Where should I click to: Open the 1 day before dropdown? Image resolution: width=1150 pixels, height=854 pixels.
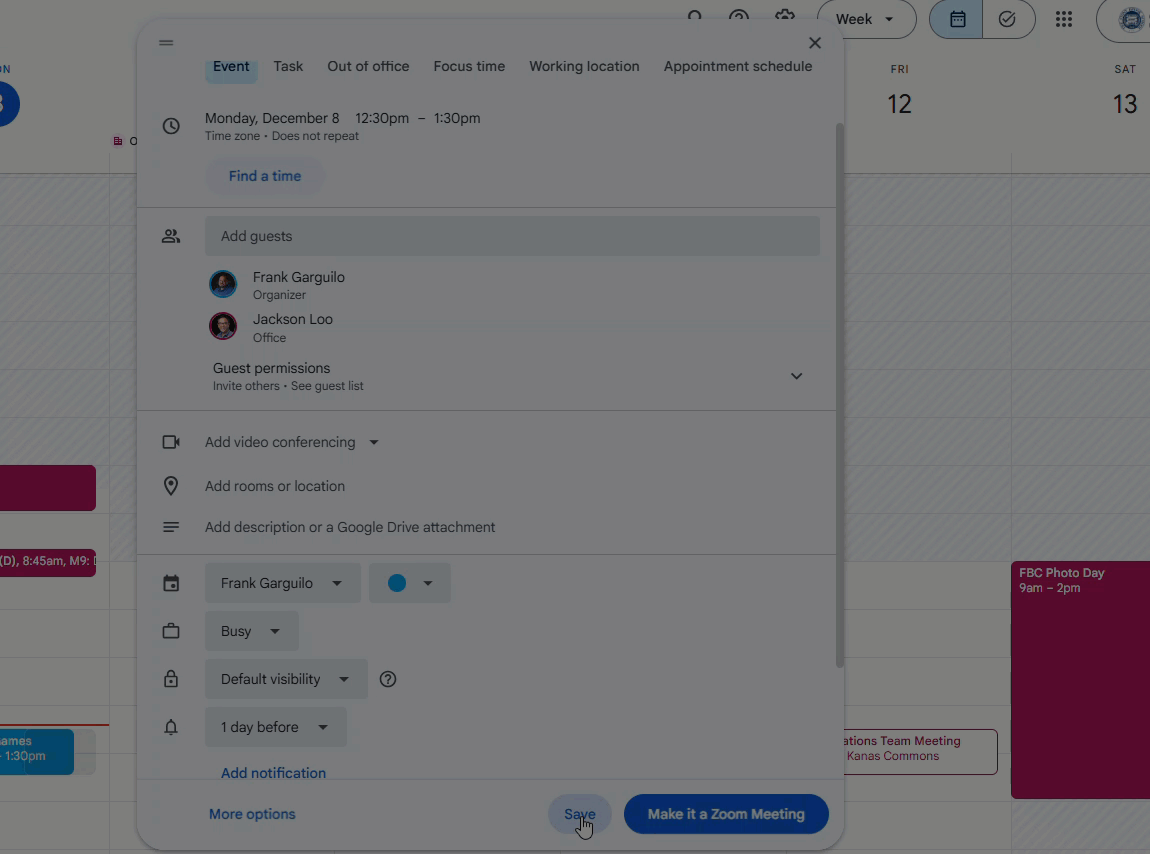(x=275, y=727)
